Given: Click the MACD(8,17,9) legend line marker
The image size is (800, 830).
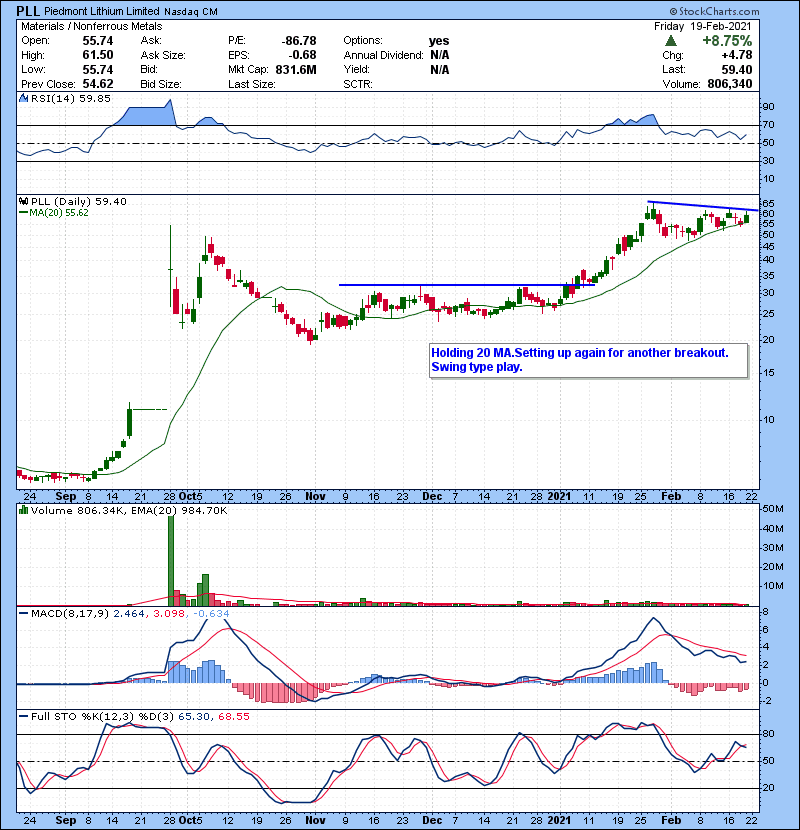Looking at the screenshot, I should [x=24, y=614].
